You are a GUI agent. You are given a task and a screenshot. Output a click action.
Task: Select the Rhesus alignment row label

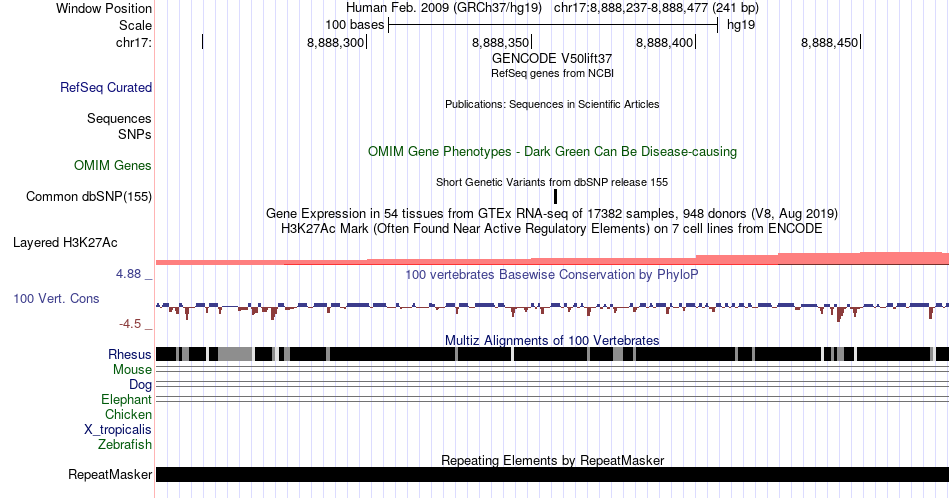point(130,354)
